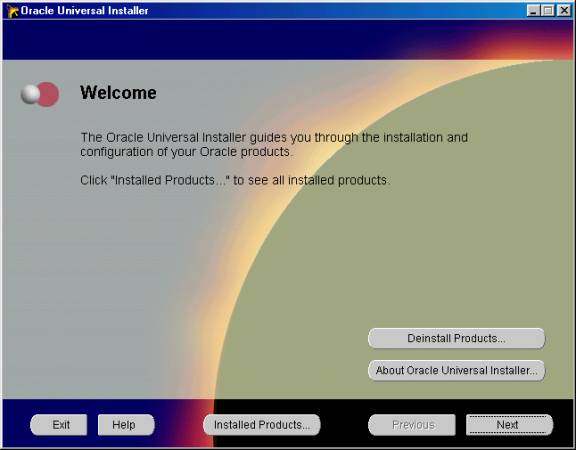Click the Welcome heading

[x=118, y=93]
